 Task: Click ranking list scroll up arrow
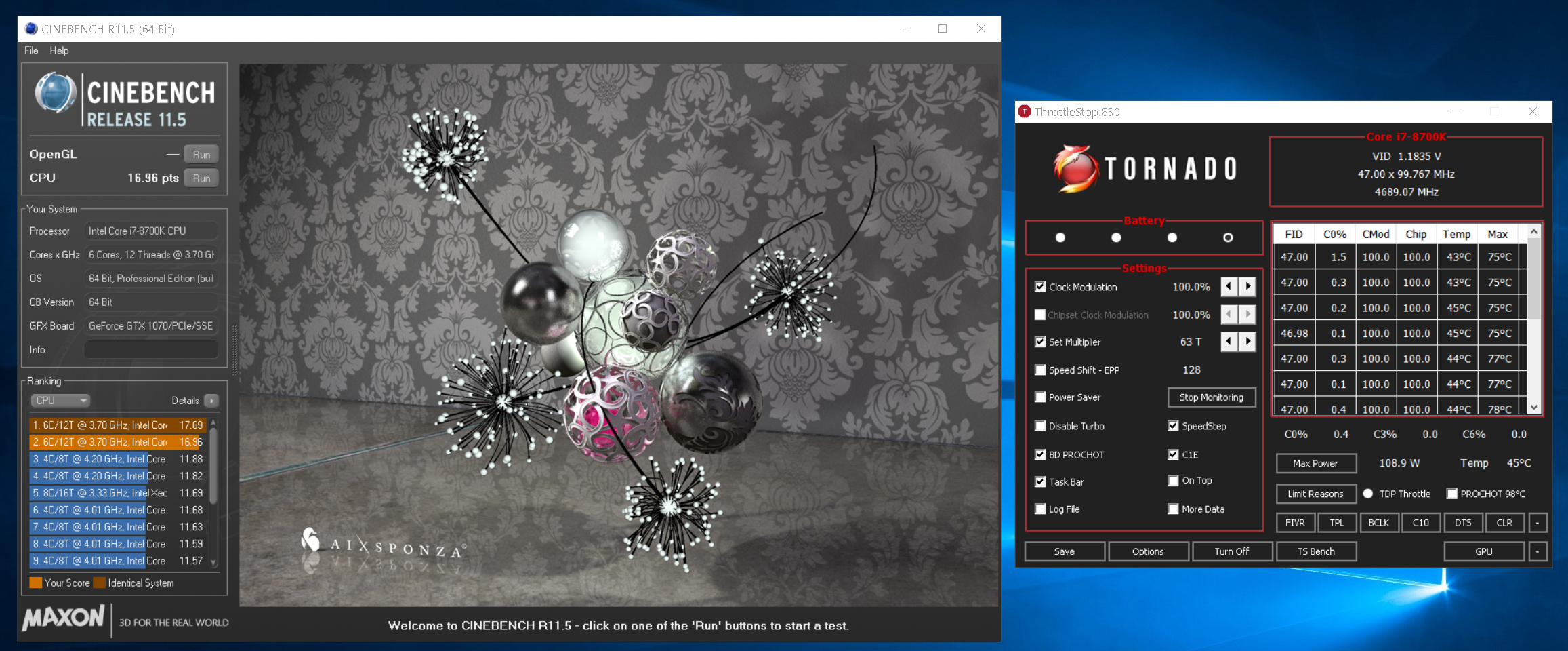click(213, 422)
